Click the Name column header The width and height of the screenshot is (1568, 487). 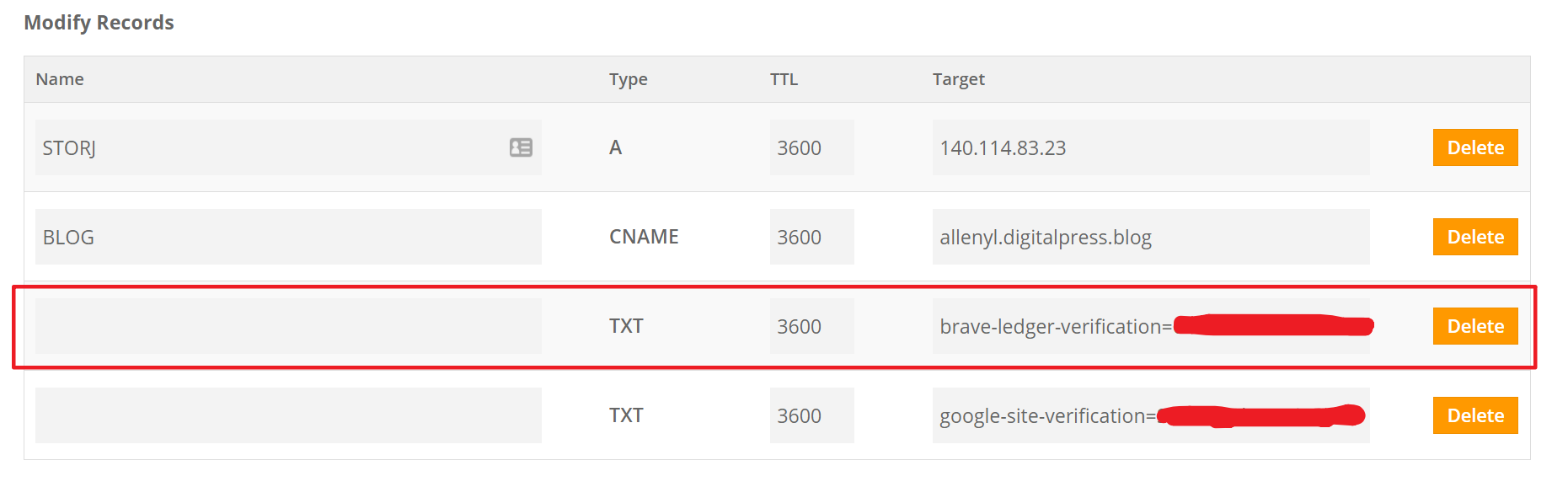coord(60,79)
